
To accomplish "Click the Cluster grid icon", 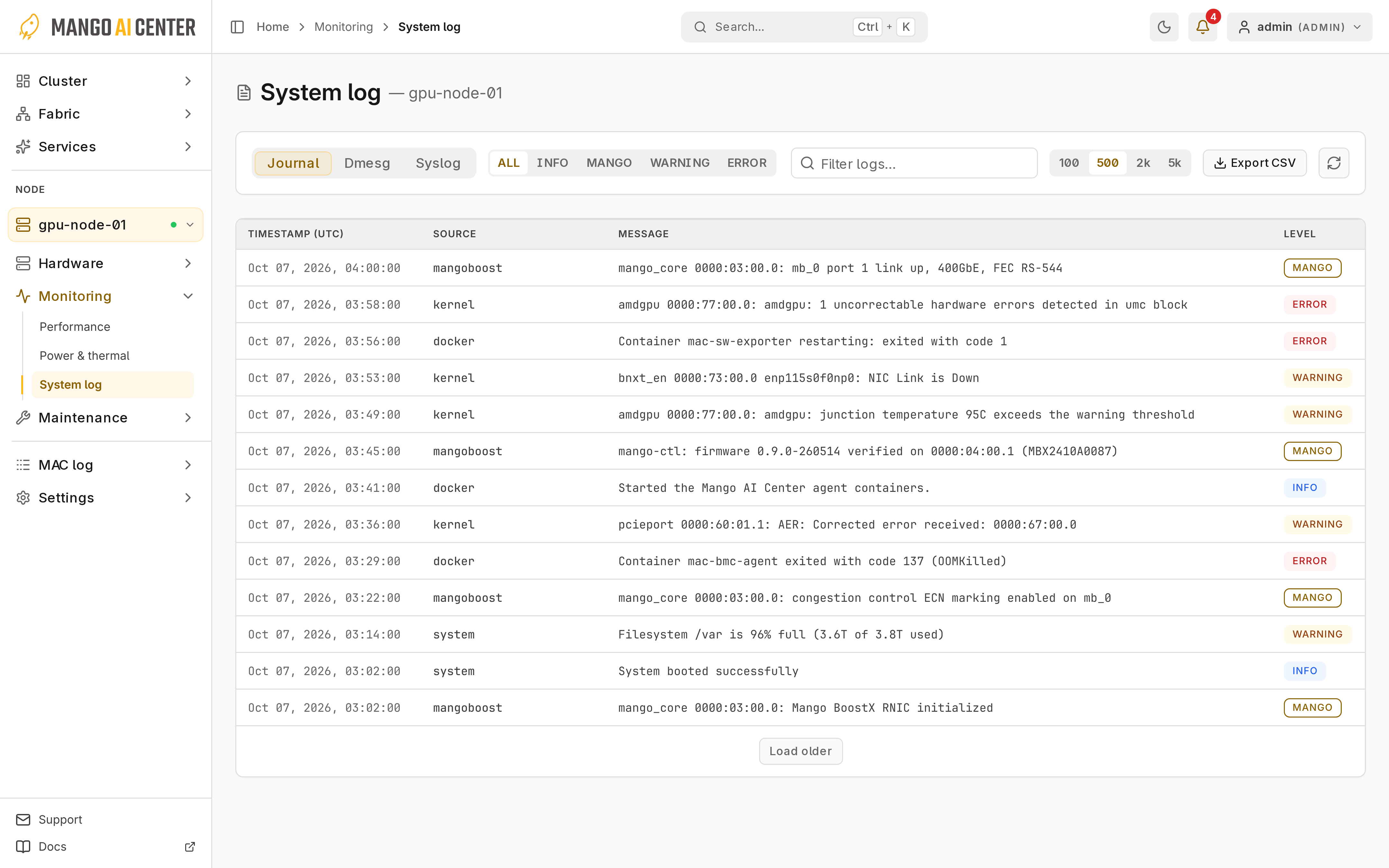I will coord(23,81).
